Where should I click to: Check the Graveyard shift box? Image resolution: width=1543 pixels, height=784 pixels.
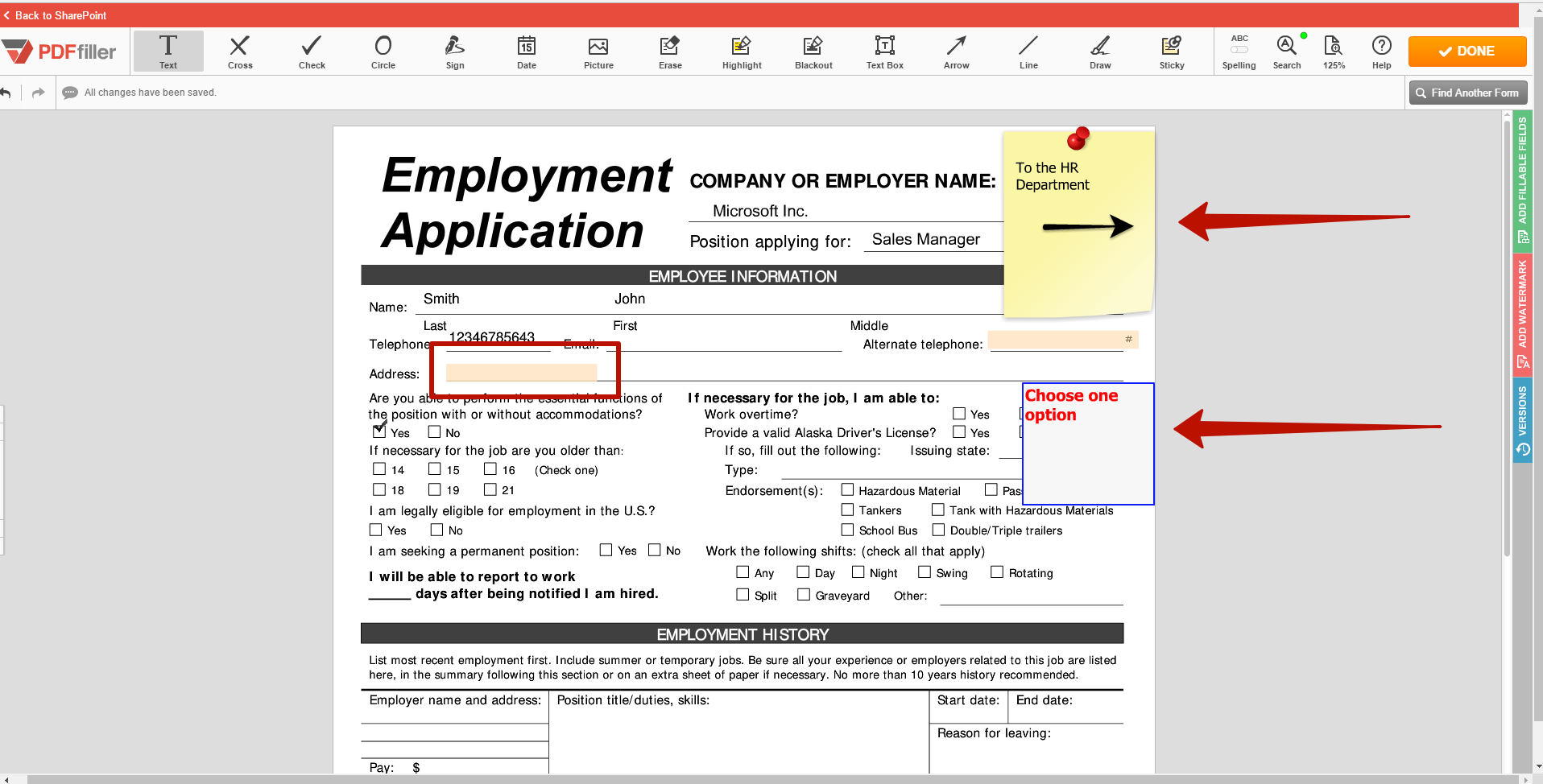804,594
